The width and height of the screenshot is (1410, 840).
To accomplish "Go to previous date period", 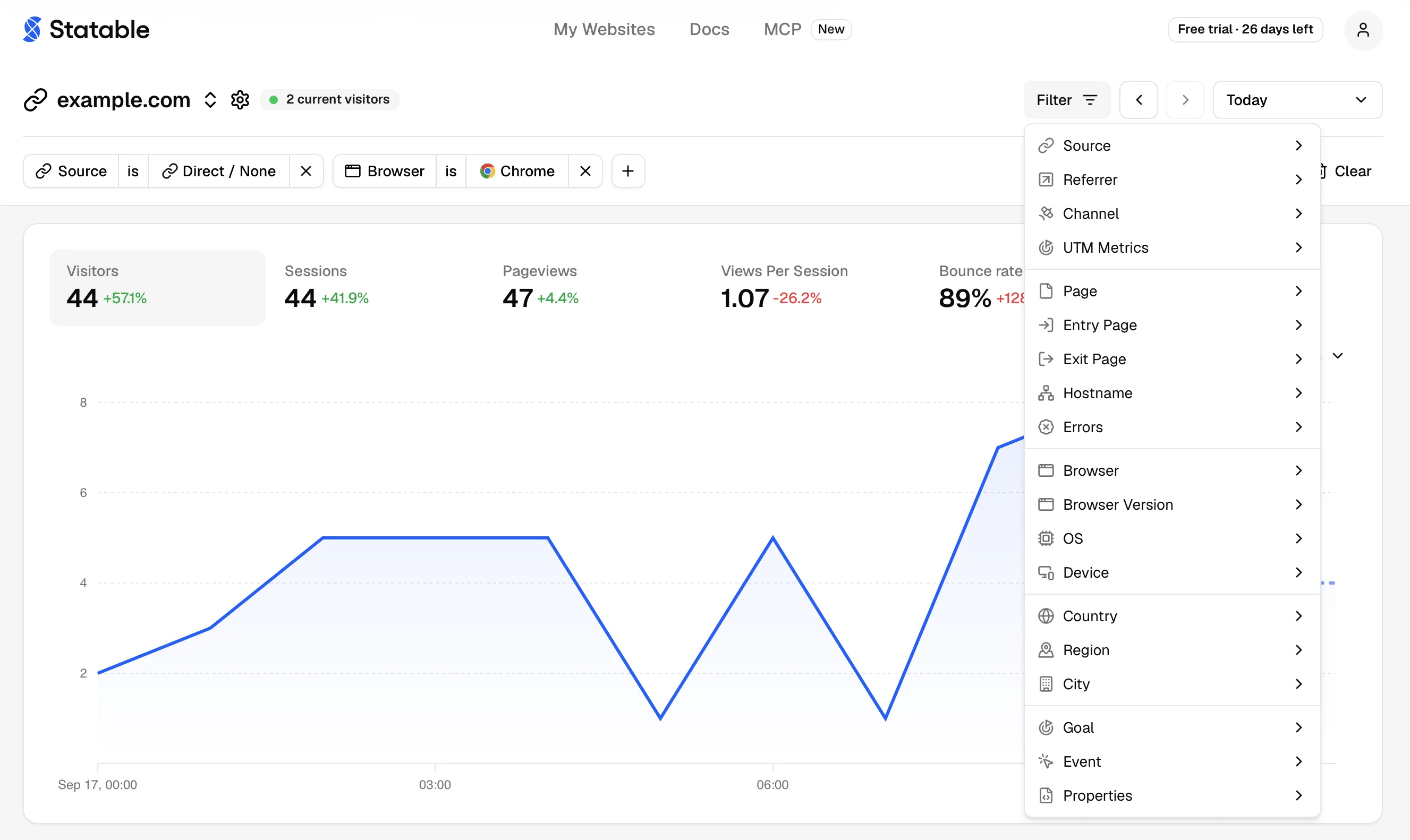I will click(1139, 100).
